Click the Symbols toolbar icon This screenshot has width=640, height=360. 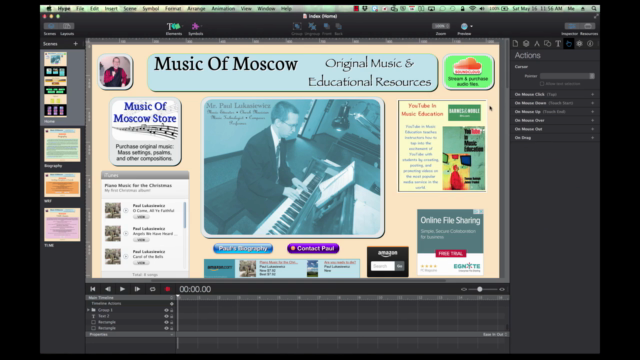coord(196,27)
